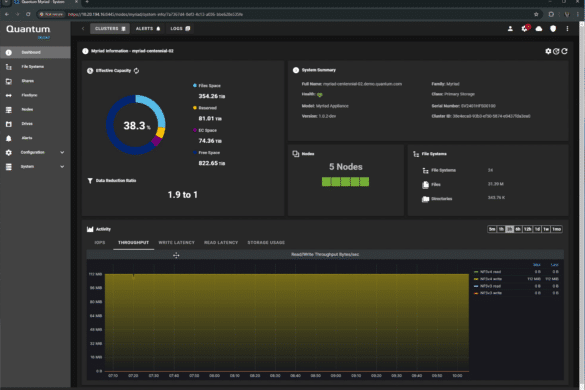Open Drives from the sidebar icon
The height and width of the screenshot is (390, 585).
click(x=9, y=124)
